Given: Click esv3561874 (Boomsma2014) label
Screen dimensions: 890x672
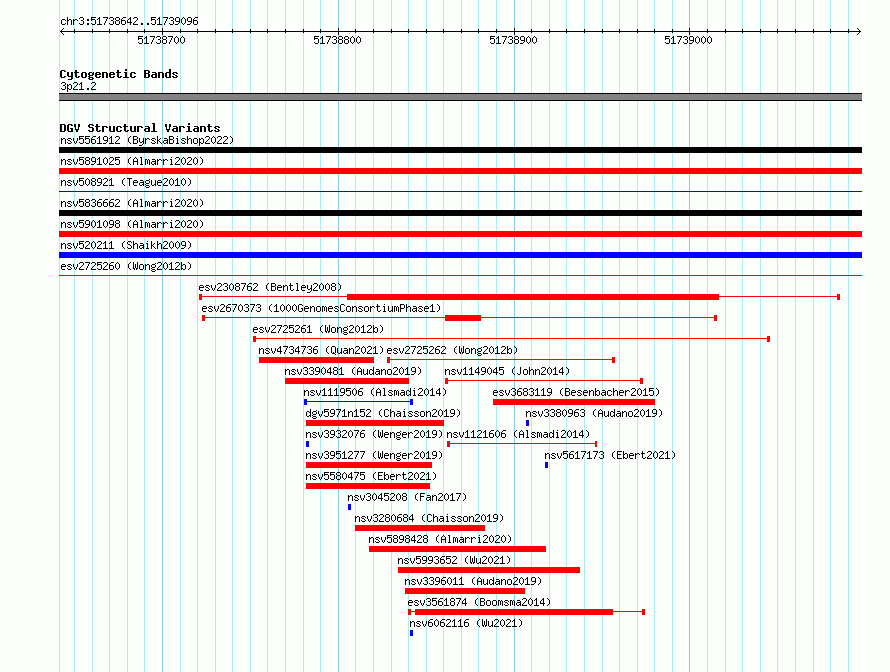Looking at the screenshot, I should [x=479, y=602].
